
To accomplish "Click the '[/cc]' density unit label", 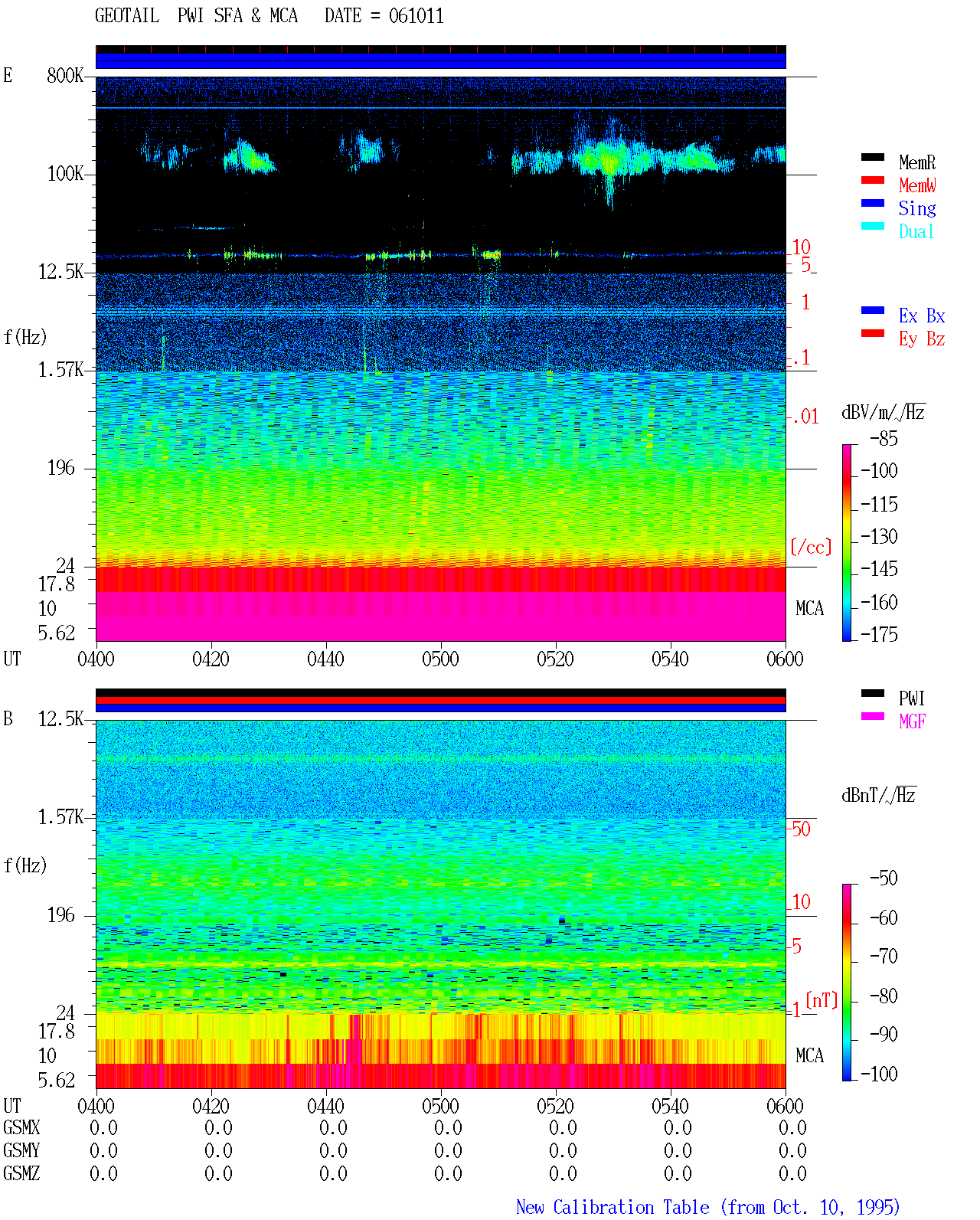I will (811, 547).
